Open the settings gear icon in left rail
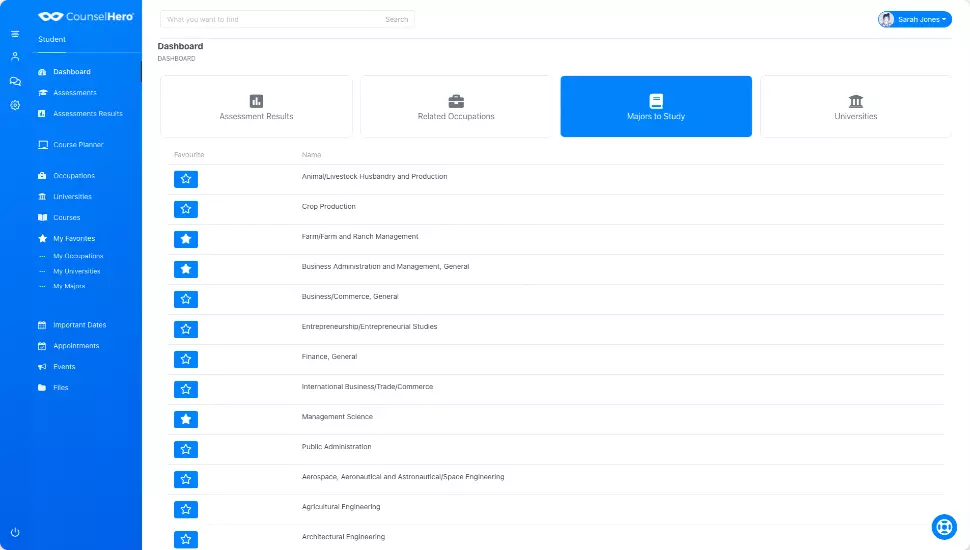This screenshot has width=970, height=550. tap(15, 105)
